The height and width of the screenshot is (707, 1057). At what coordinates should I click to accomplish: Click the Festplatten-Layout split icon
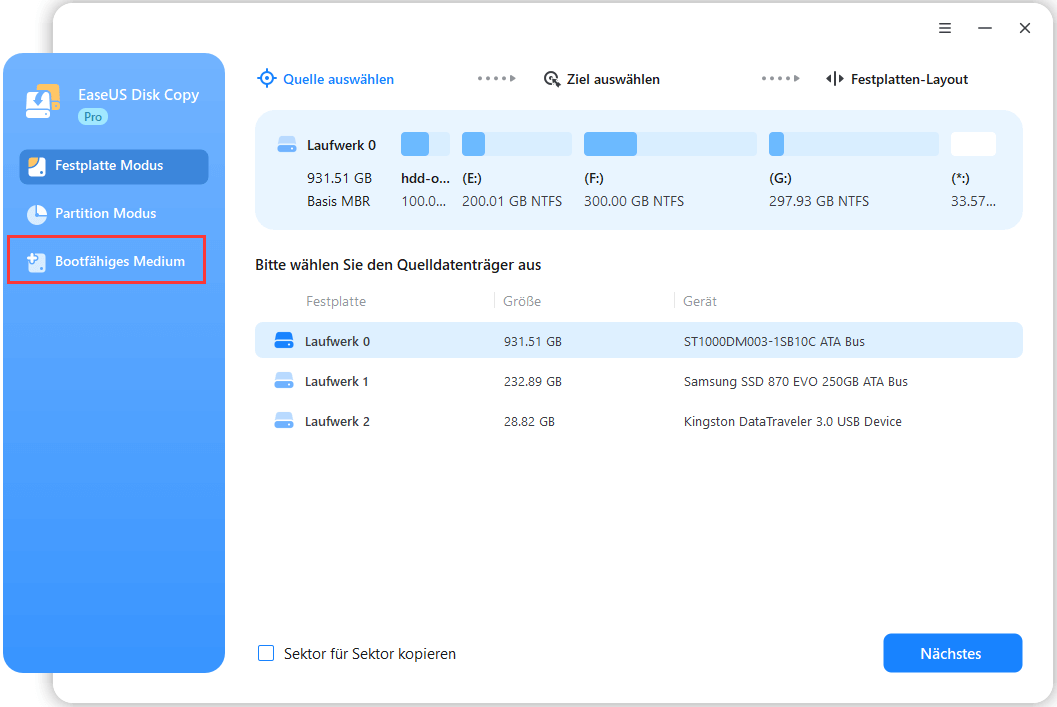(x=835, y=79)
